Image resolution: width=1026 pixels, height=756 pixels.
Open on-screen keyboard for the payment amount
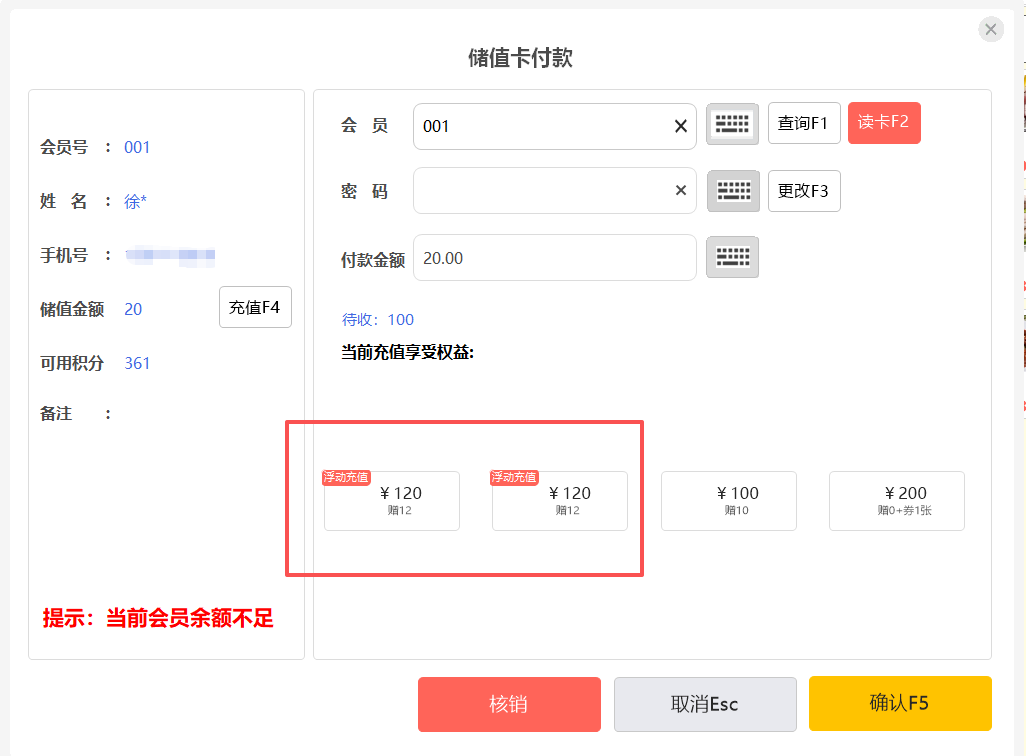pos(732,257)
